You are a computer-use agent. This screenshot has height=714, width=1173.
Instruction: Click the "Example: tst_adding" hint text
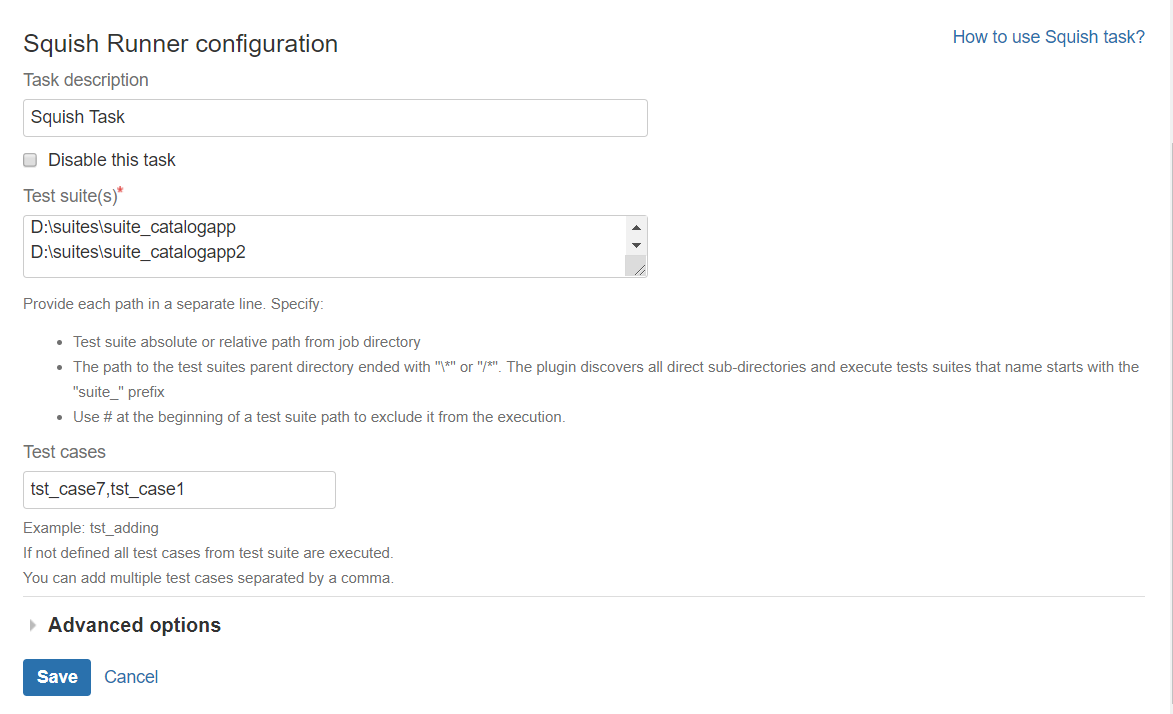click(91, 528)
